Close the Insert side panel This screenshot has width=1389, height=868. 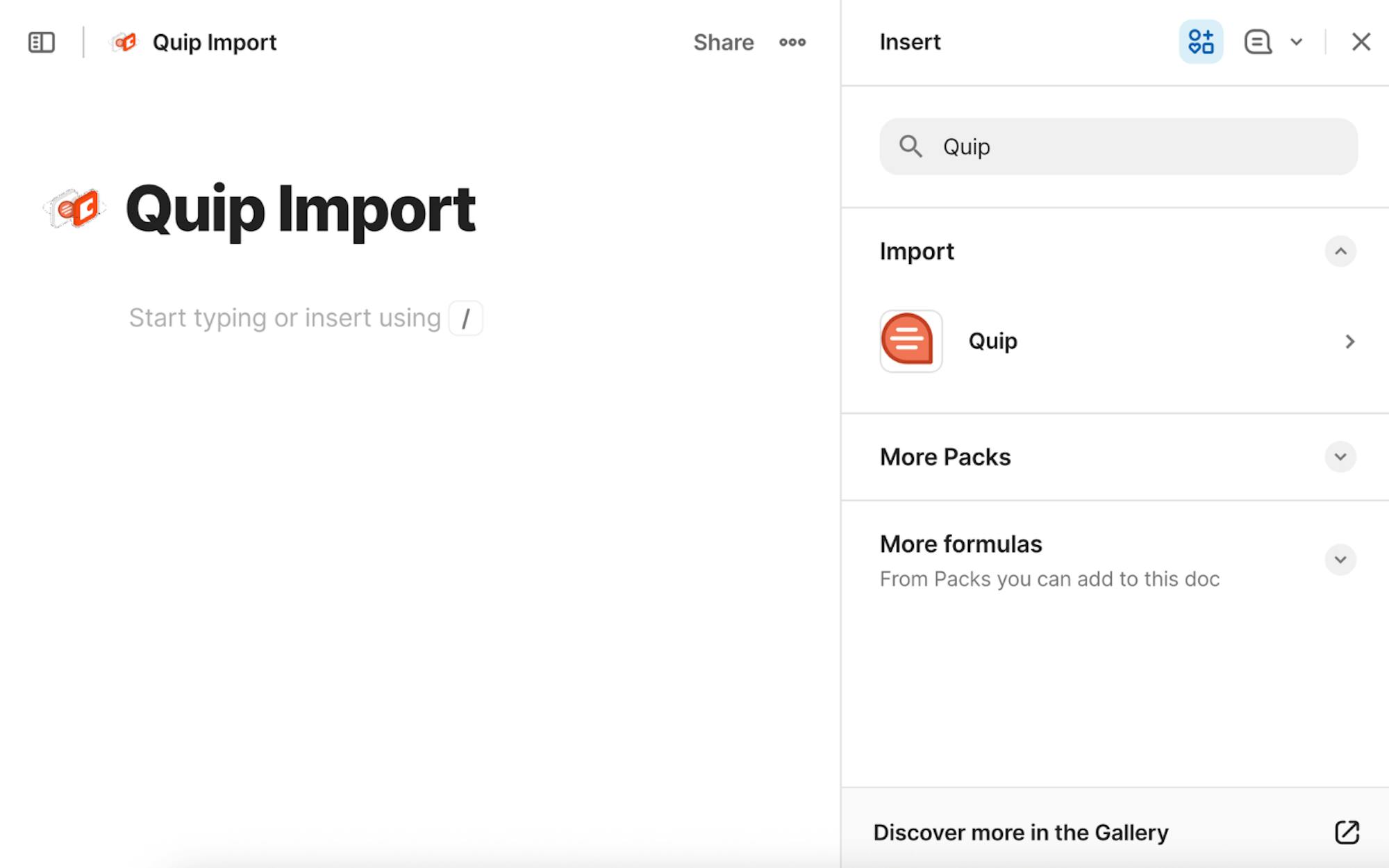tap(1361, 42)
